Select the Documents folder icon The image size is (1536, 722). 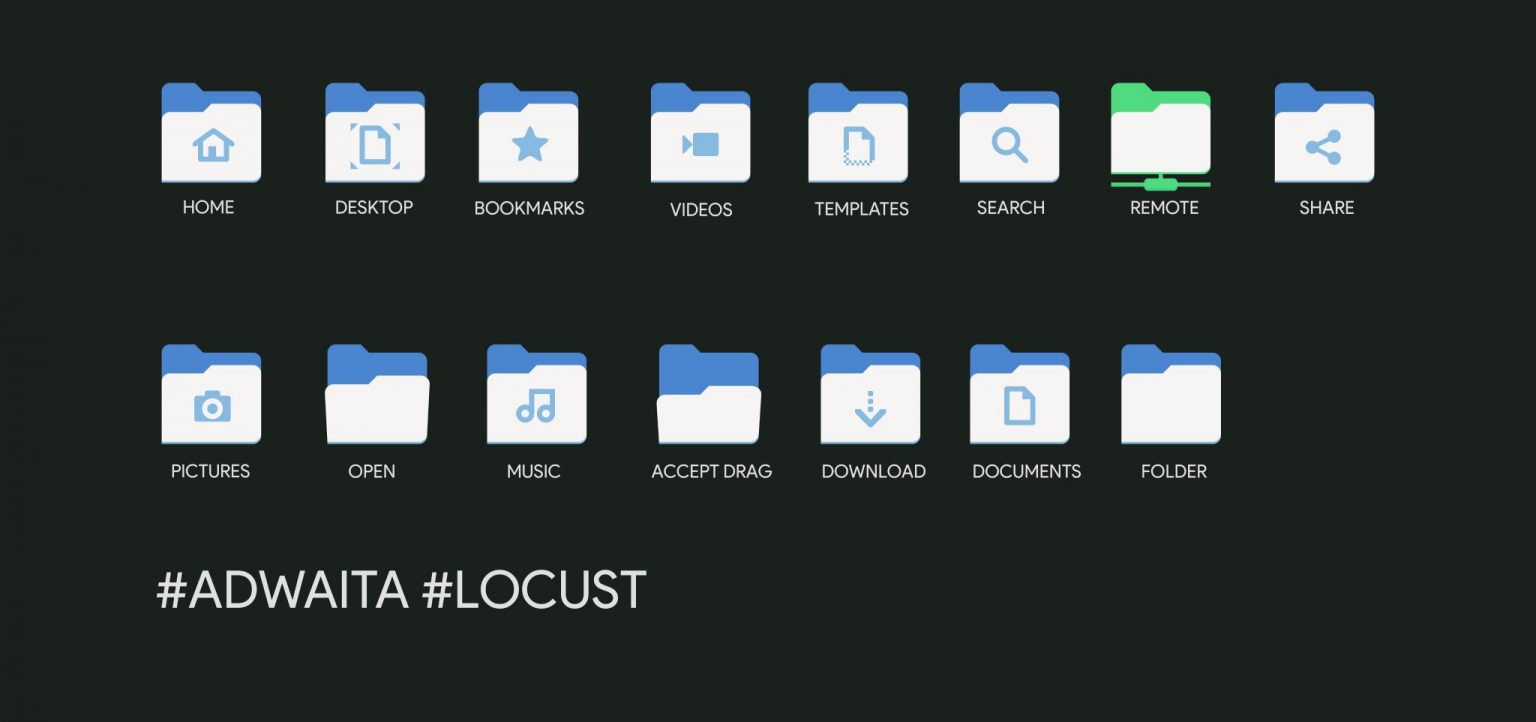click(x=1020, y=395)
